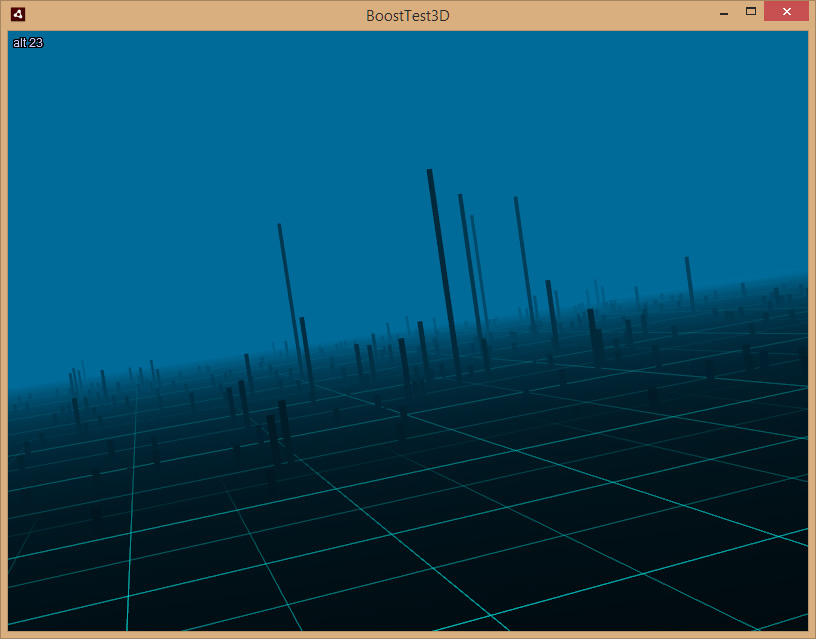This screenshot has height=639, width=816.
Task: Close the BoostTest3D window
Action: point(786,11)
